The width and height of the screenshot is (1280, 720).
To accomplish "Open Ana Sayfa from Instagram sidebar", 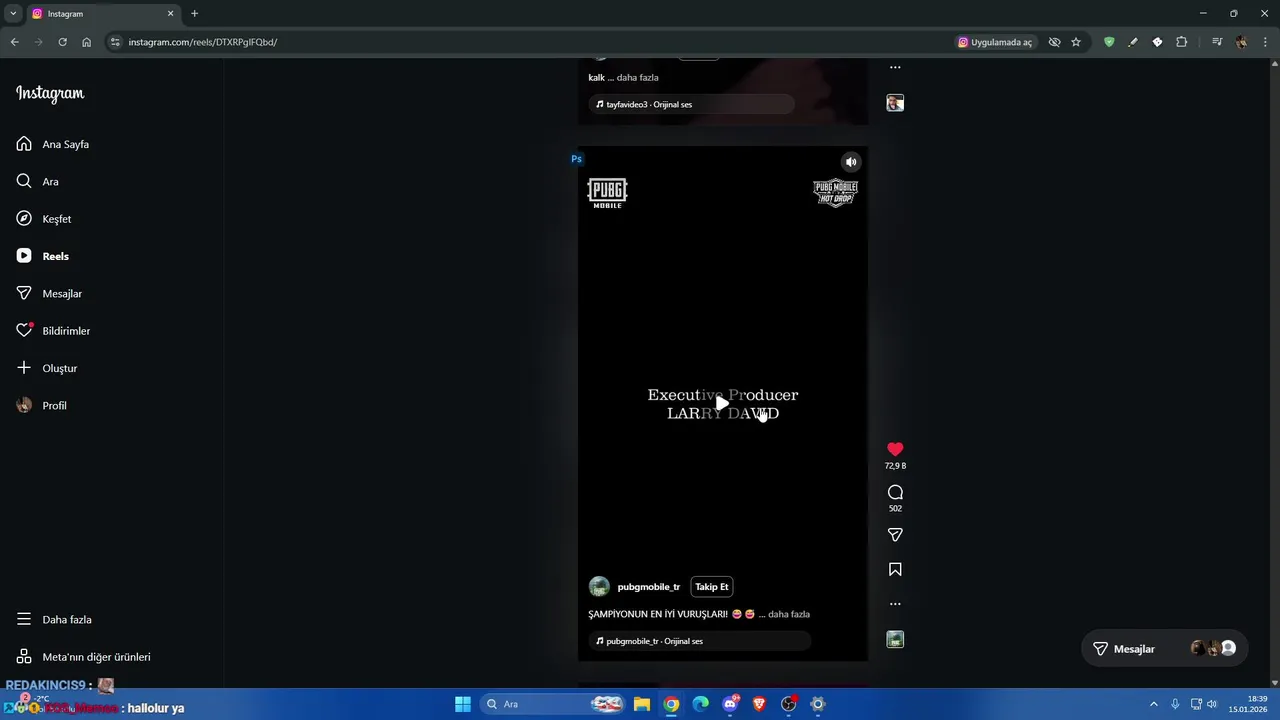I will pos(53,144).
